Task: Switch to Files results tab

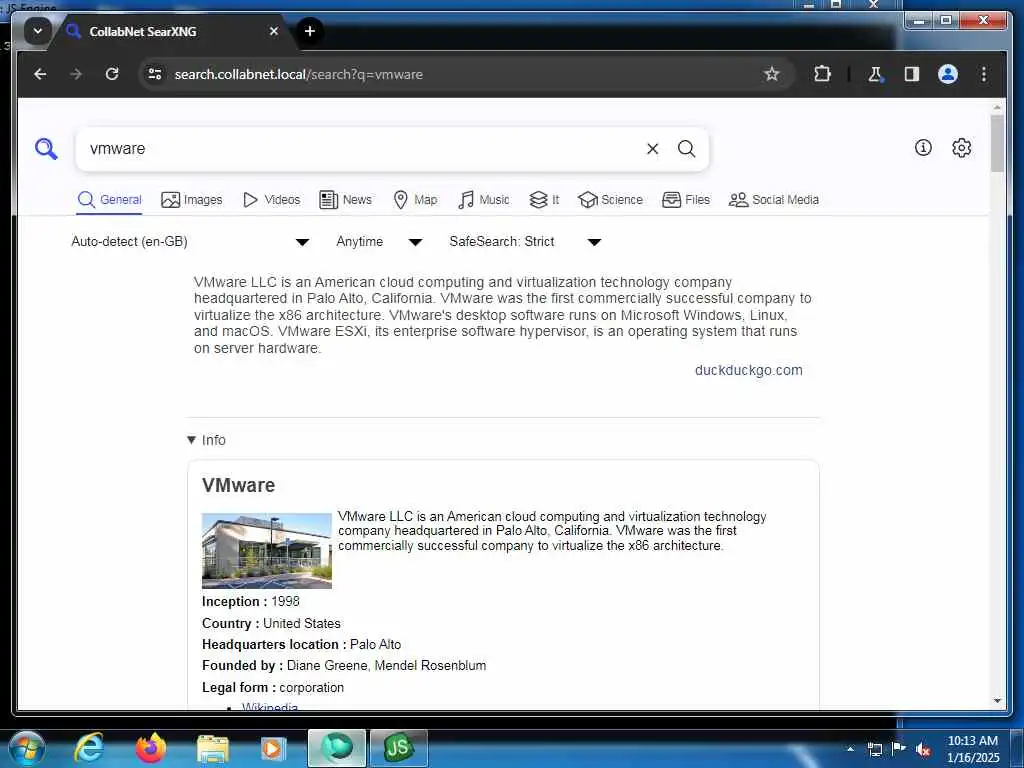Action: (x=686, y=200)
